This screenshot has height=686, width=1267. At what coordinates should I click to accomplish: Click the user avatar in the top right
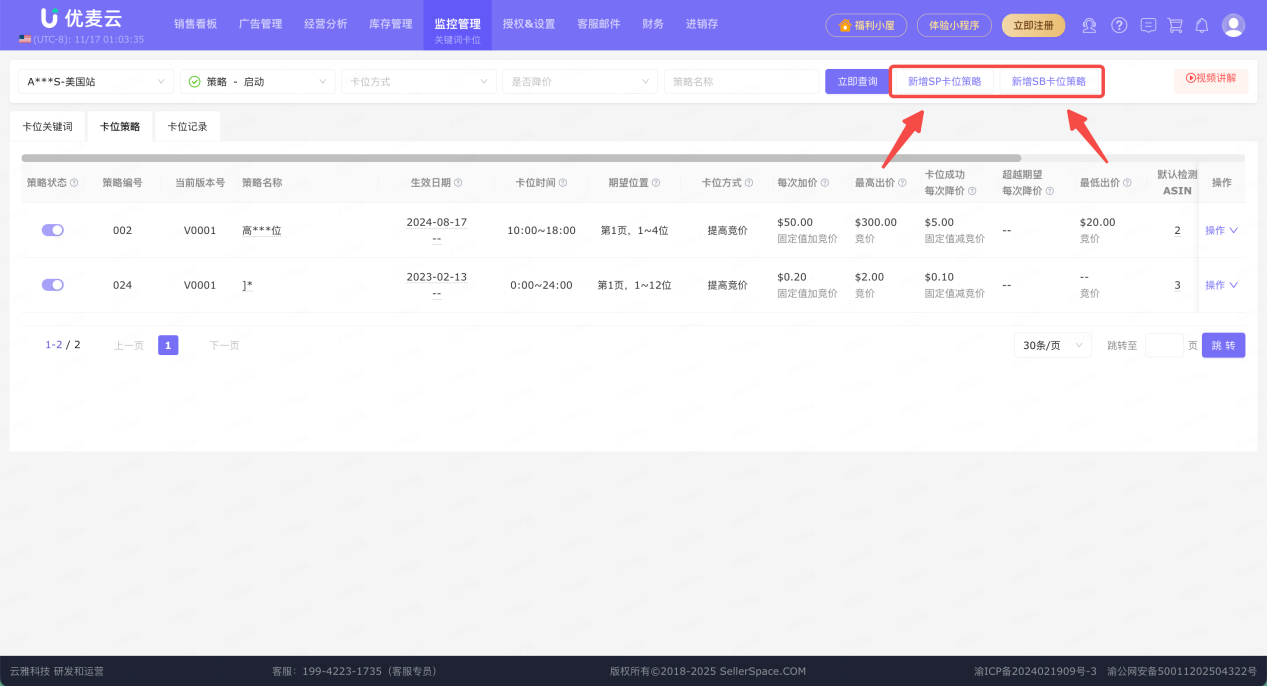tap(1232, 25)
